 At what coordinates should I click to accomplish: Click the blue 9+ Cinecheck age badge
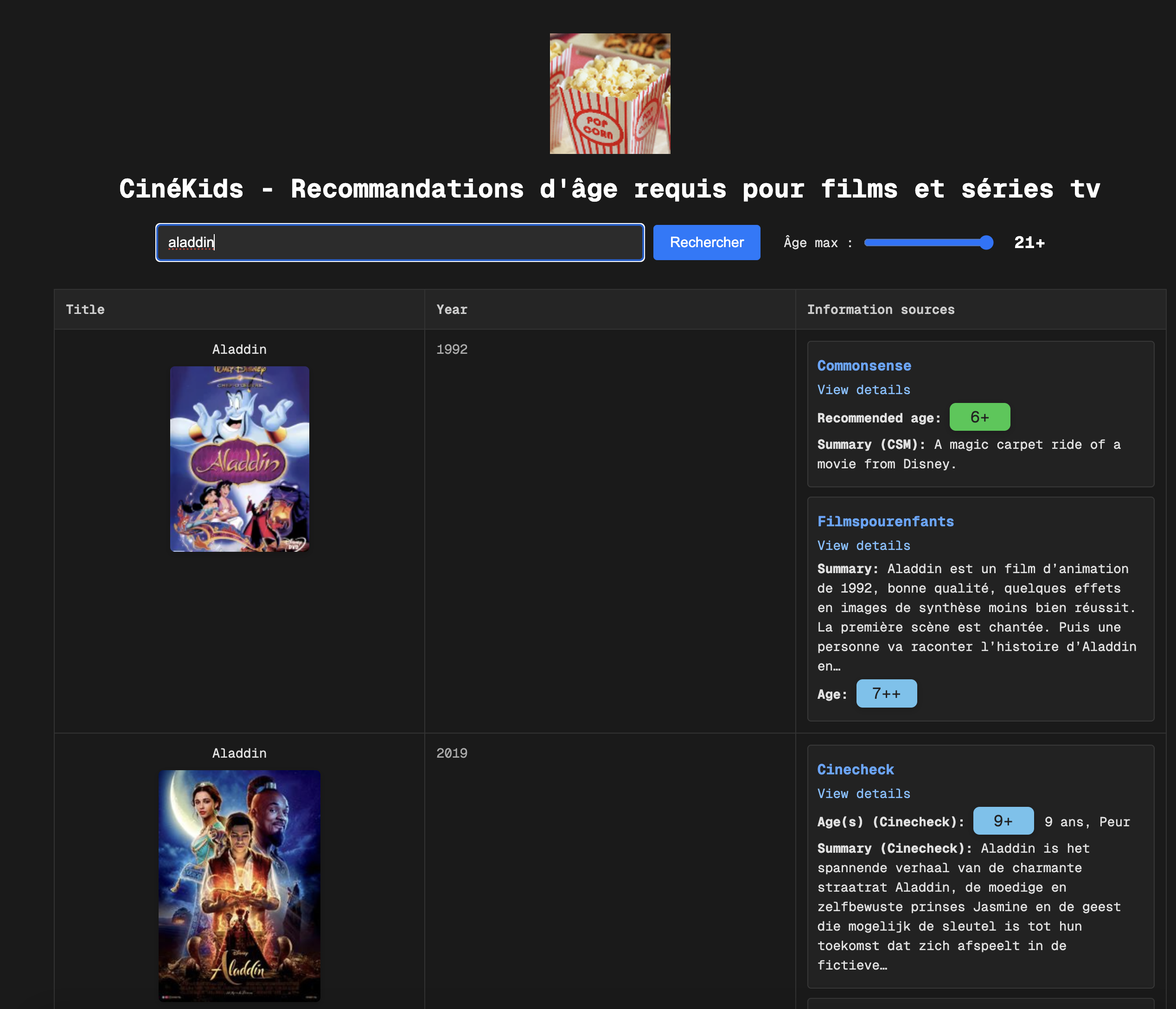(1003, 821)
